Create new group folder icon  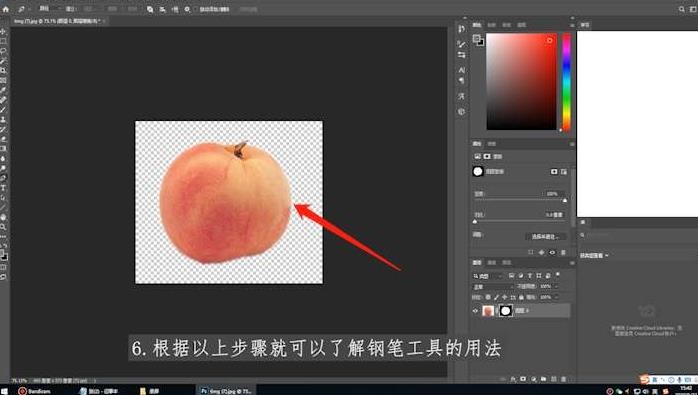coord(544,379)
